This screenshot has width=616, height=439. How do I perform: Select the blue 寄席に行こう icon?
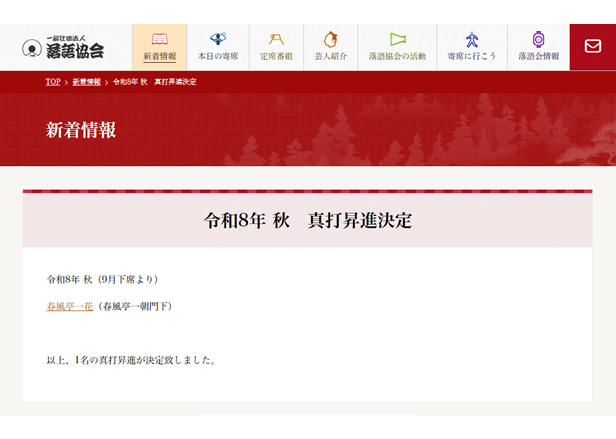click(472, 40)
